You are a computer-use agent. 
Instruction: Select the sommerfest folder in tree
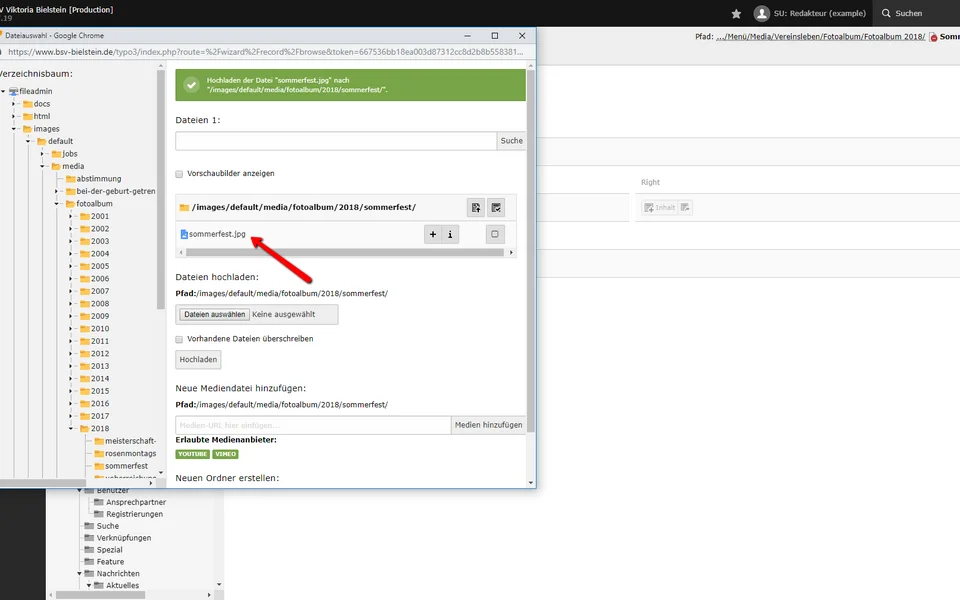click(x=127, y=466)
